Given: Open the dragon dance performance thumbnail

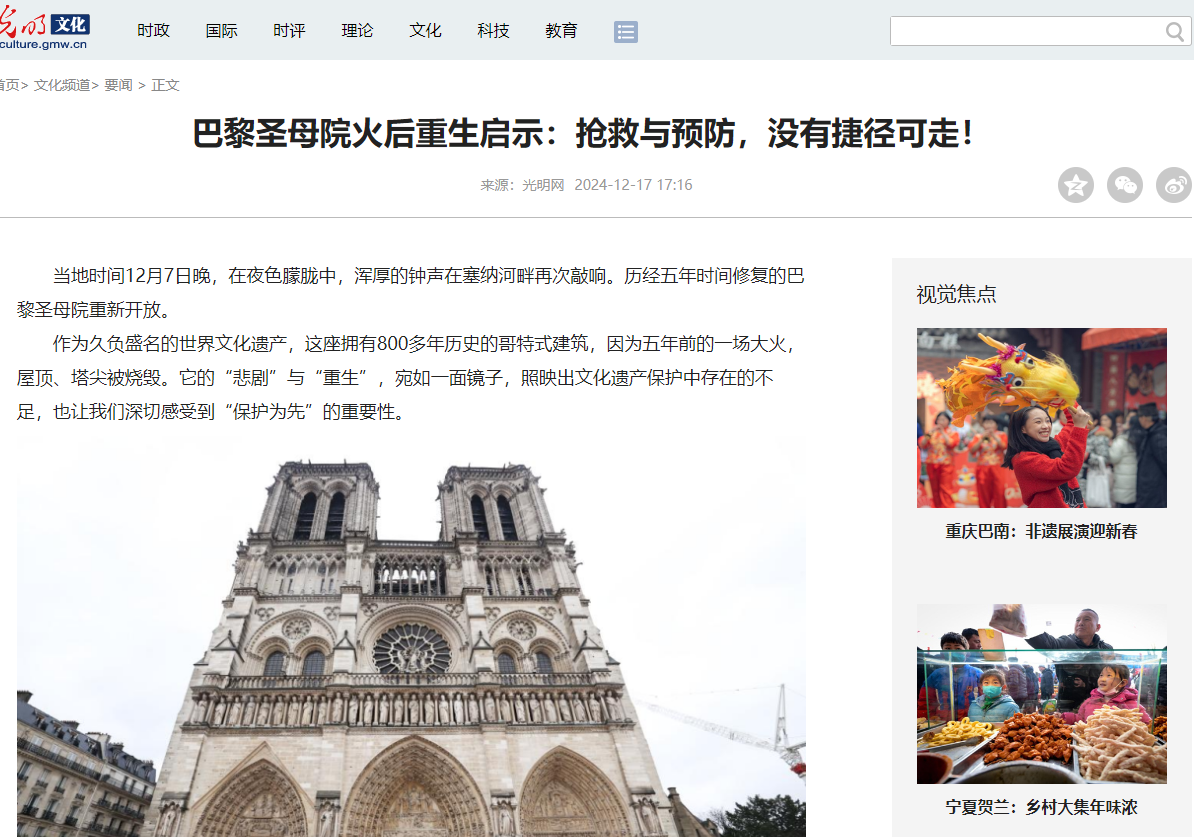Looking at the screenshot, I should pyautogui.click(x=1041, y=418).
